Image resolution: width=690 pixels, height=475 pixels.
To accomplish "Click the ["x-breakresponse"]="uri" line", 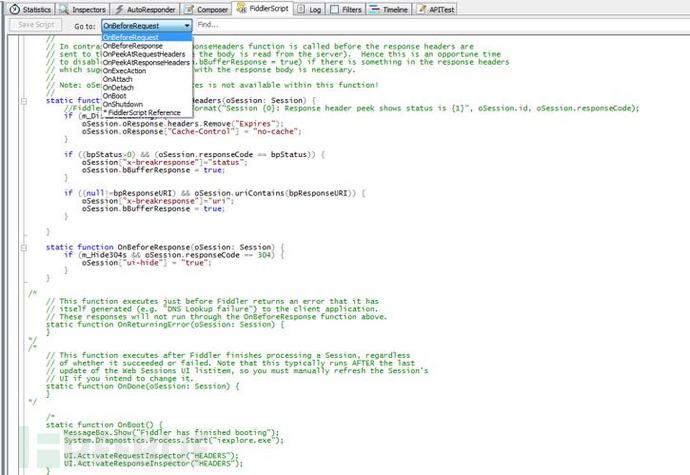I will (158, 201).
